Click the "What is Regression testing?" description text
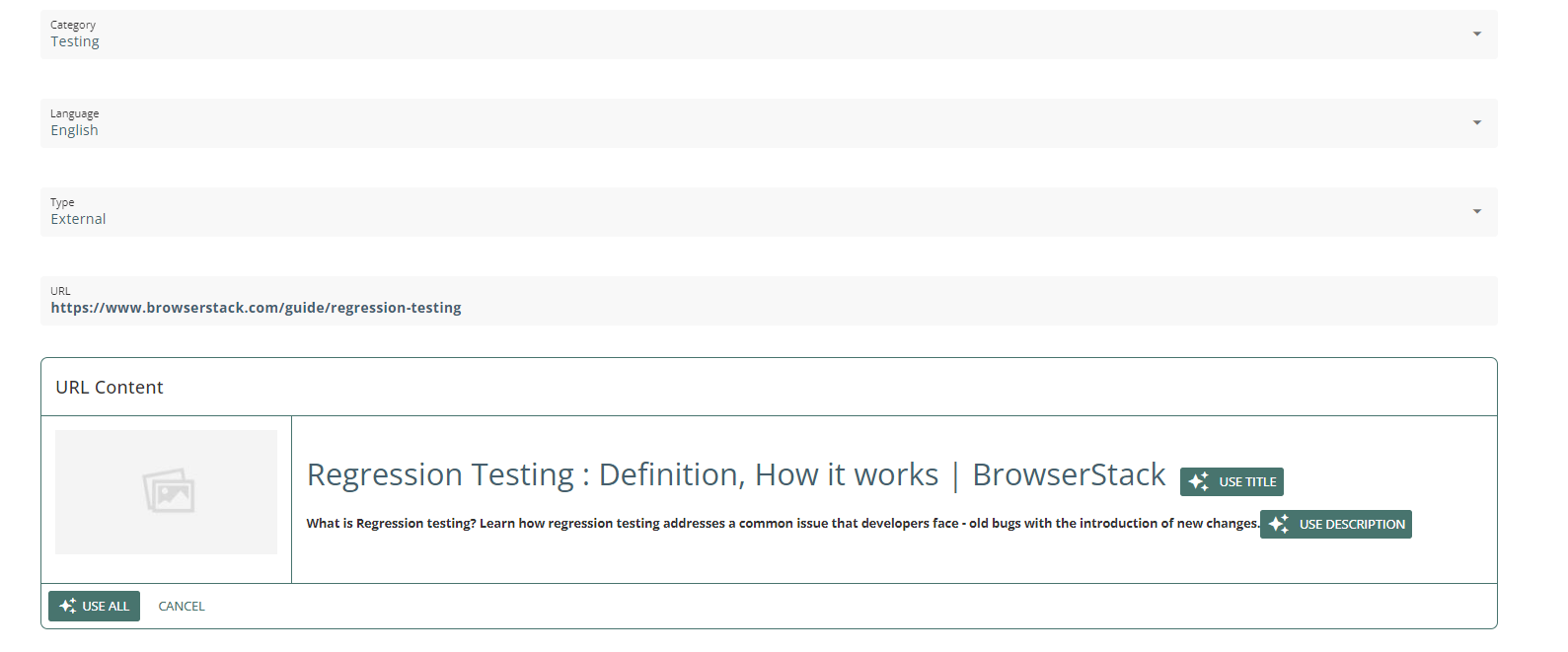 782,524
